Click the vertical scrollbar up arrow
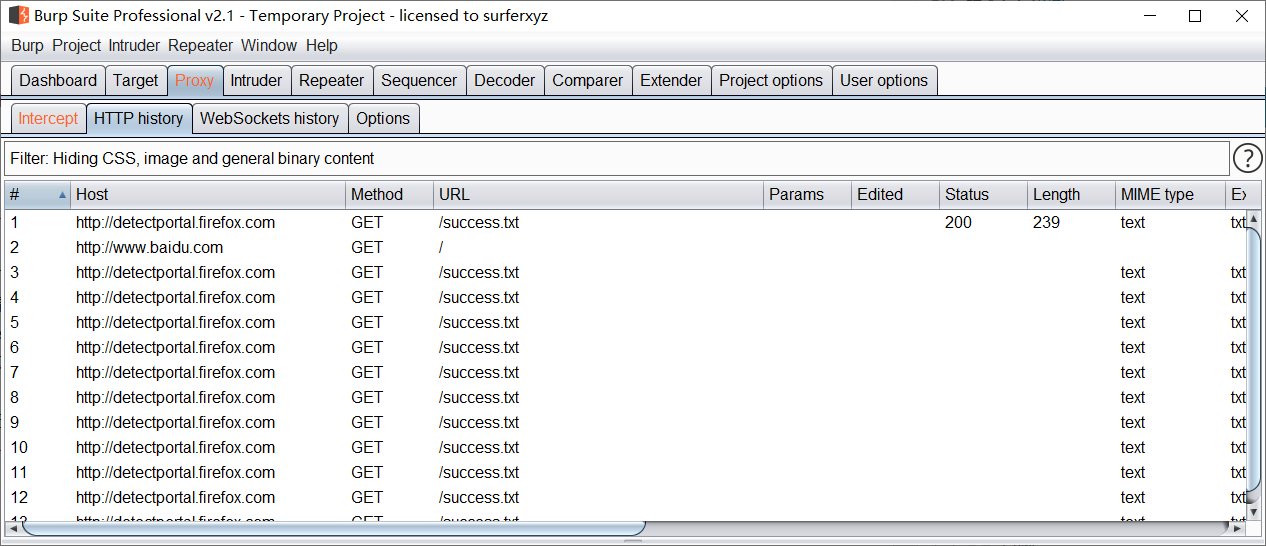Screen dimensions: 1266x546 click(x=1254, y=217)
